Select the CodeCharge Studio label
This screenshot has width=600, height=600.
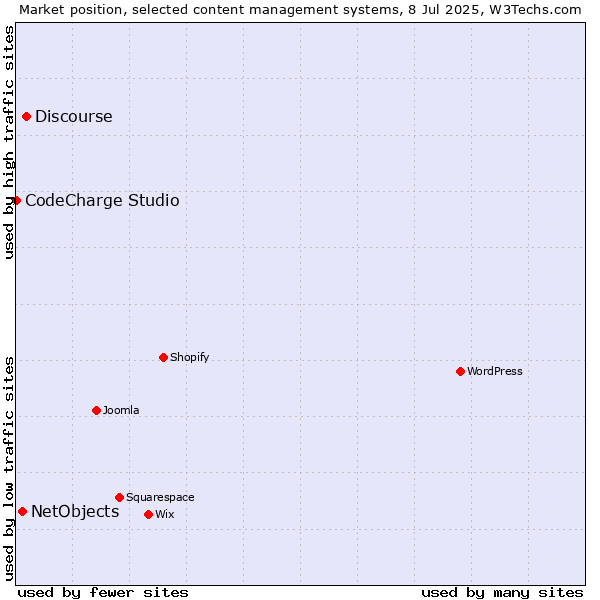pyautogui.click(x=102, y=201)
